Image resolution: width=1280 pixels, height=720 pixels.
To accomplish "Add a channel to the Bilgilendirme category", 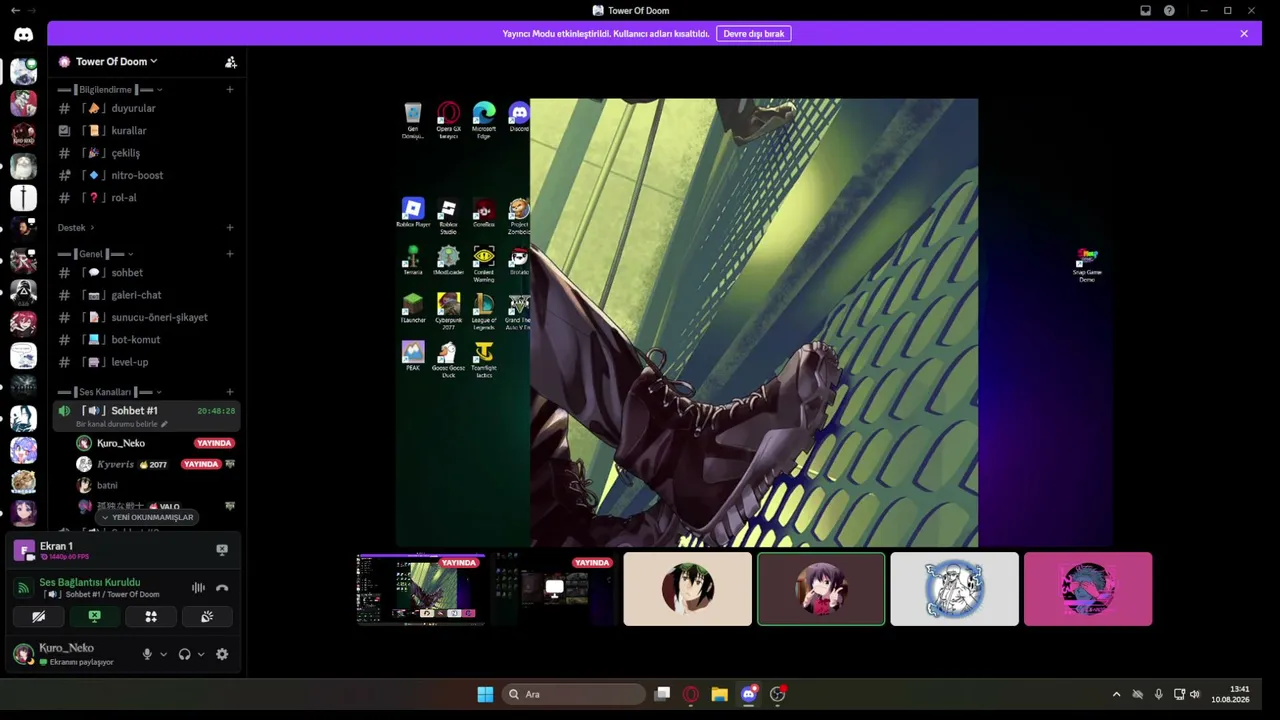I will [230, 90].
